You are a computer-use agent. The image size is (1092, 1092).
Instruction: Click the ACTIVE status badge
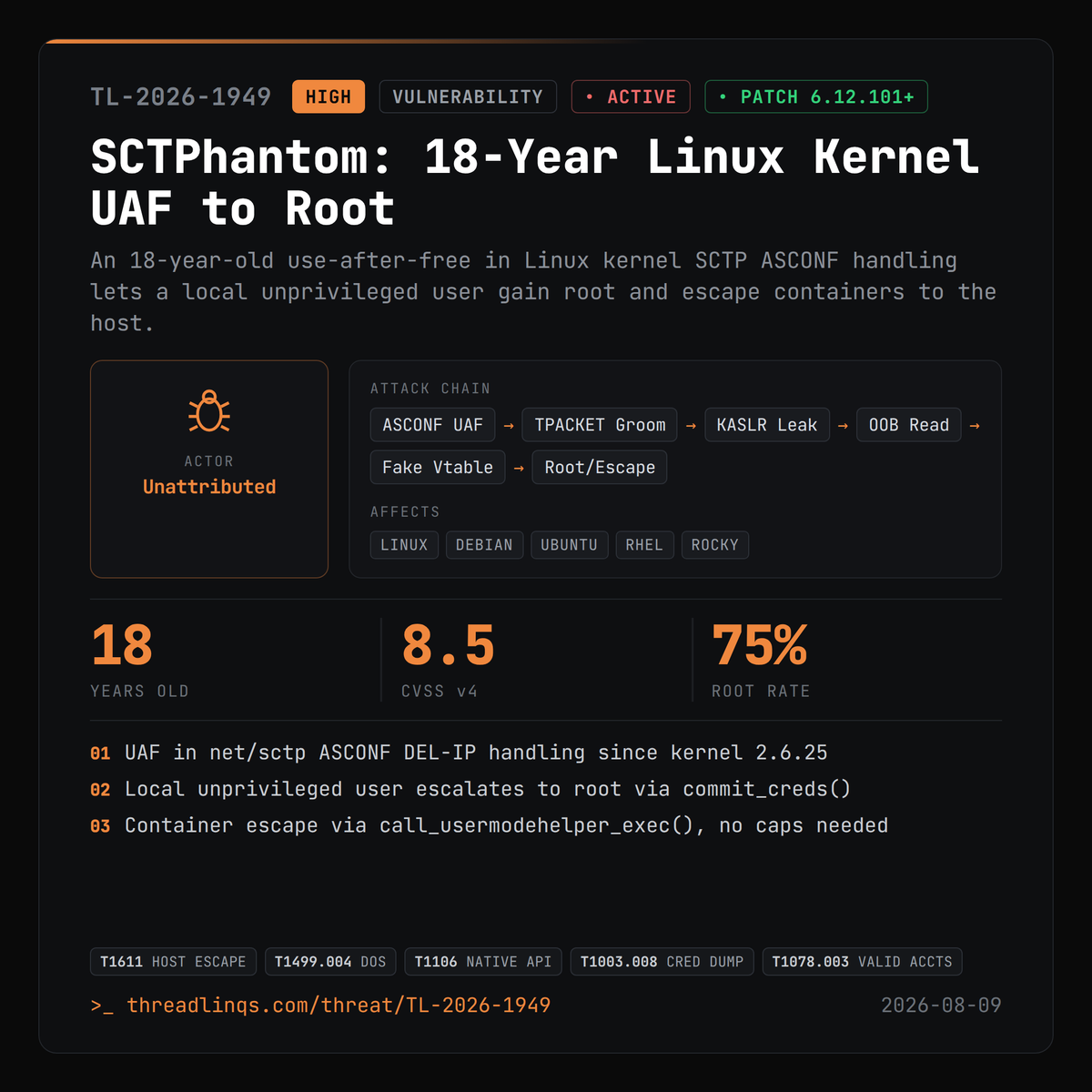tap(631, 96)
